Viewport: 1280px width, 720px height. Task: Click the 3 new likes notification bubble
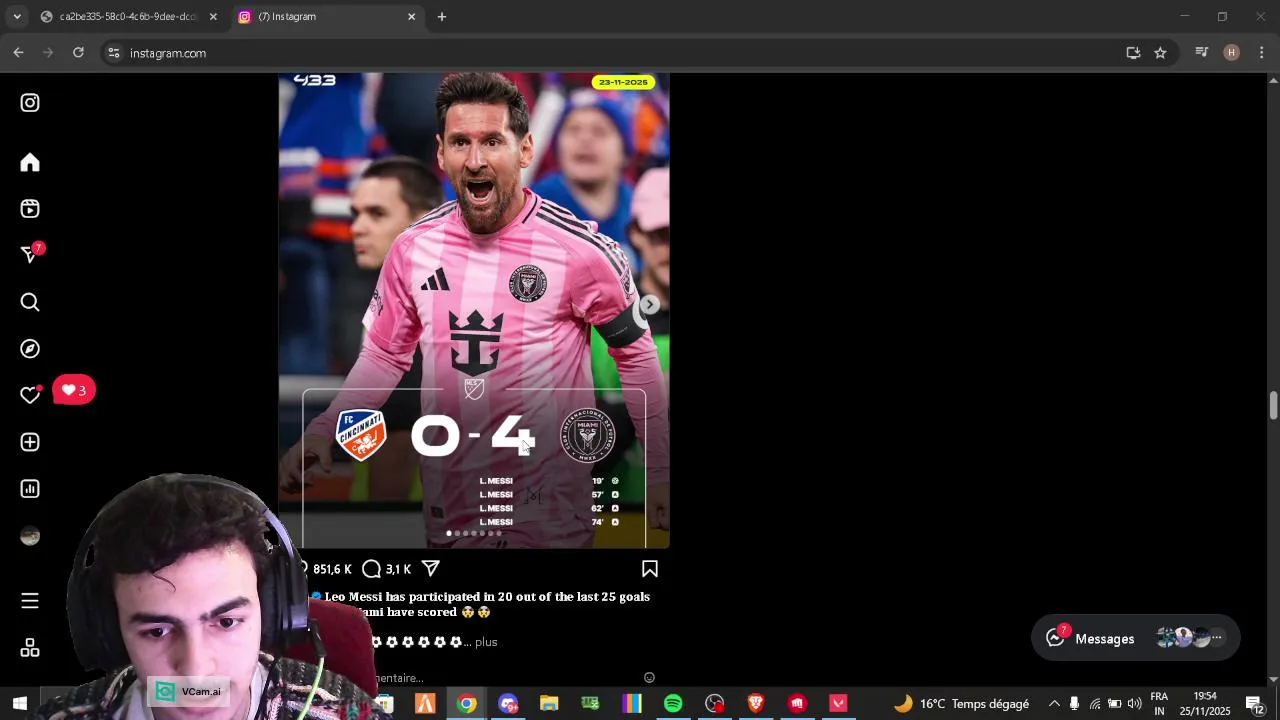coord(74,390)
